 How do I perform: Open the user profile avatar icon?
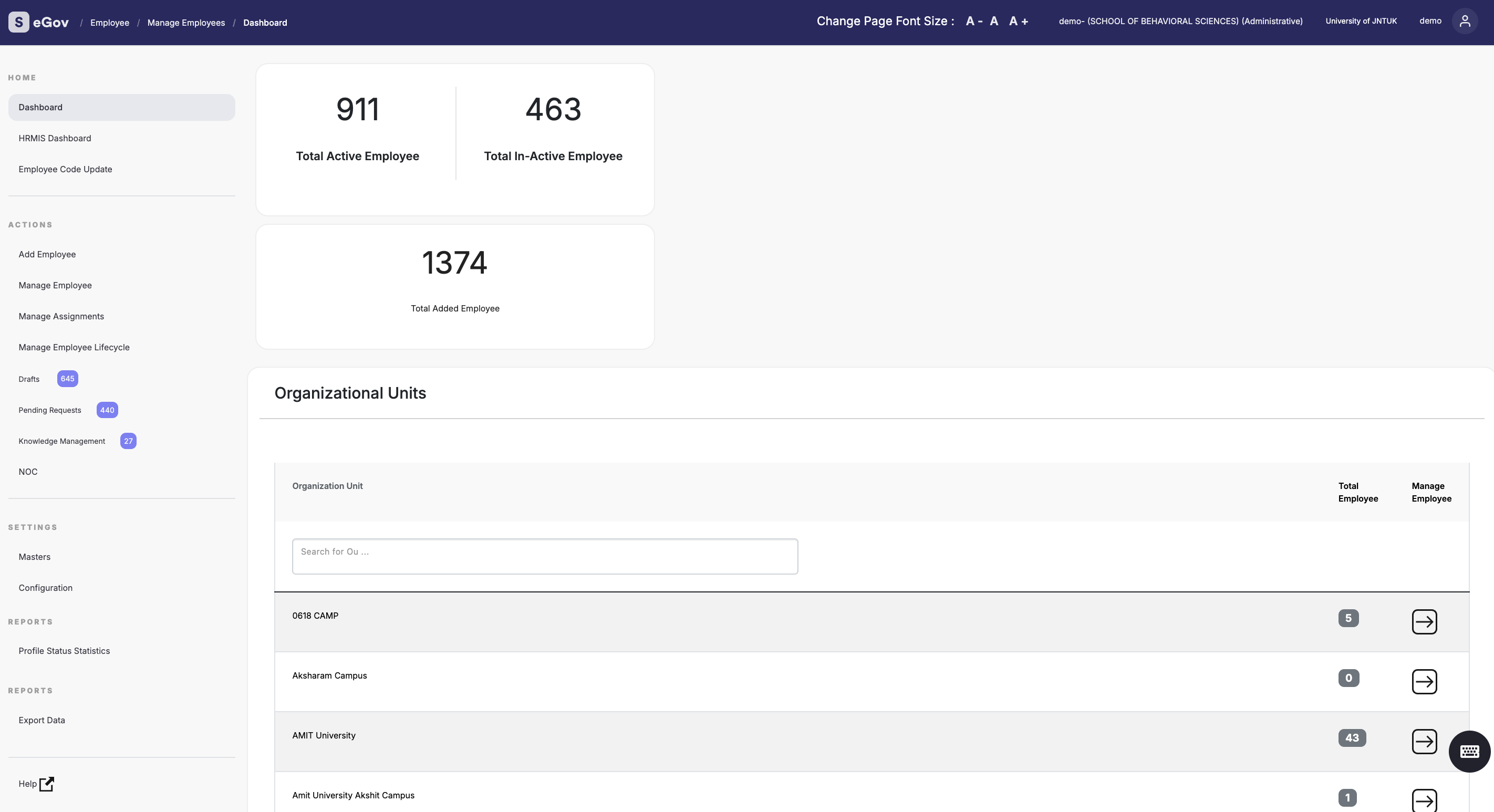tap(1465, 22)
